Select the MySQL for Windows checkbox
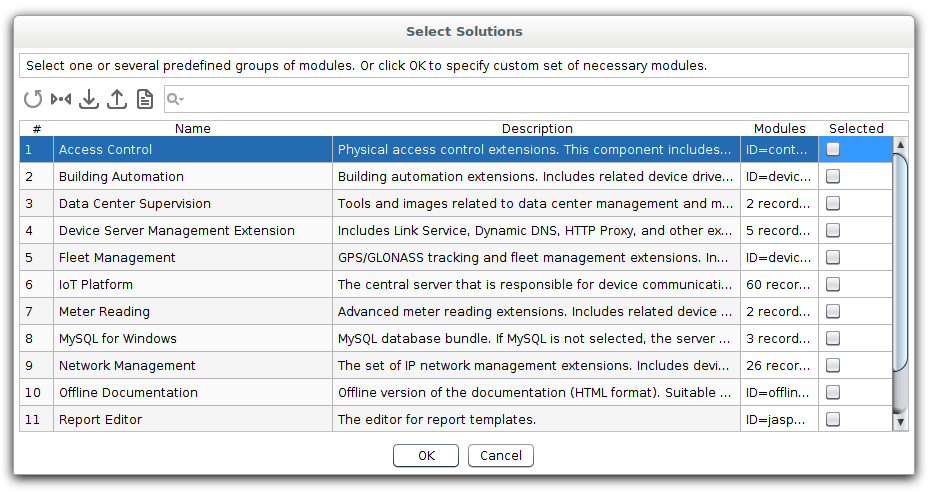 point(833,338)
